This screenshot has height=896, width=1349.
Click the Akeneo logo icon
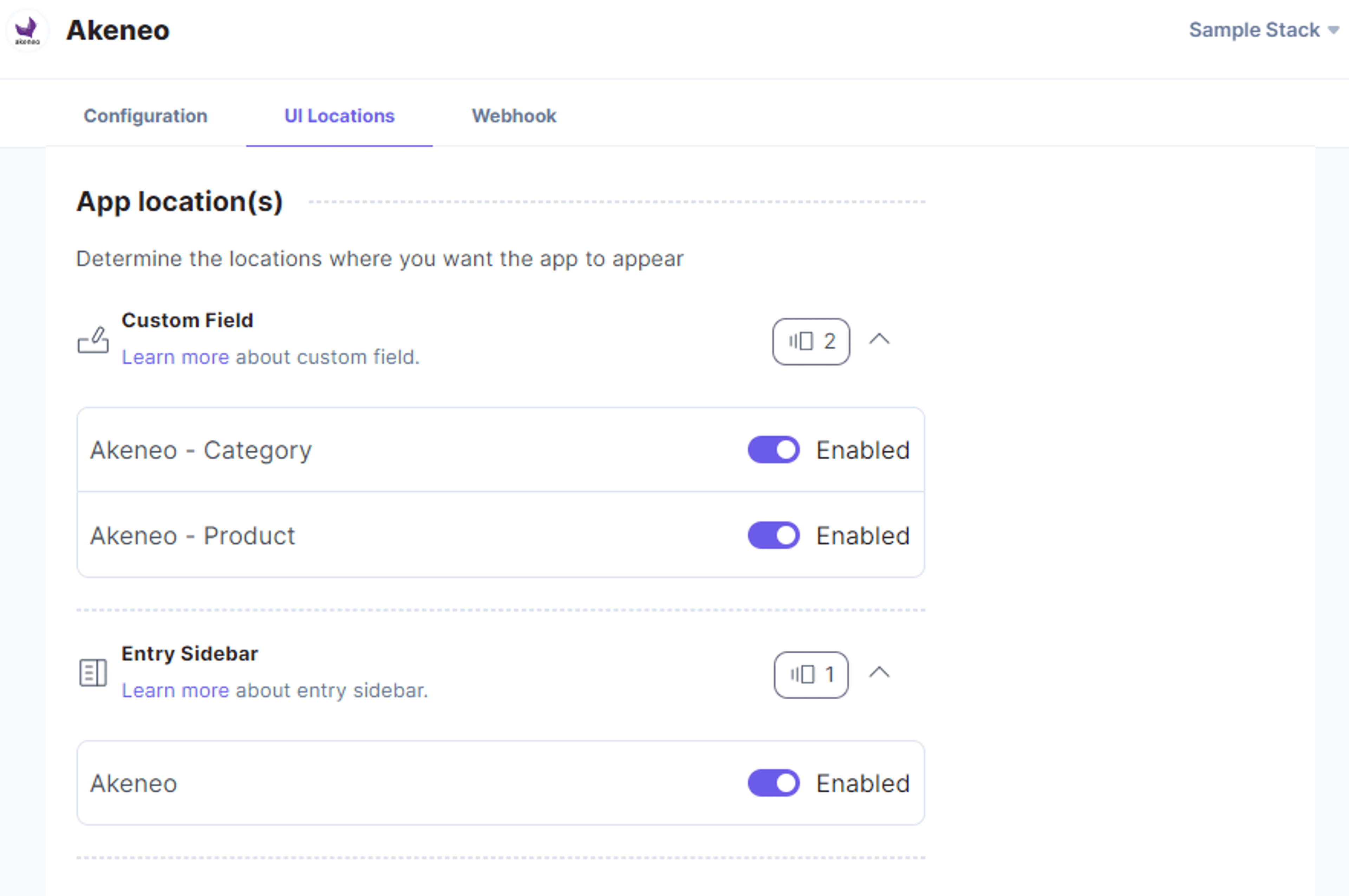[27, 30]
